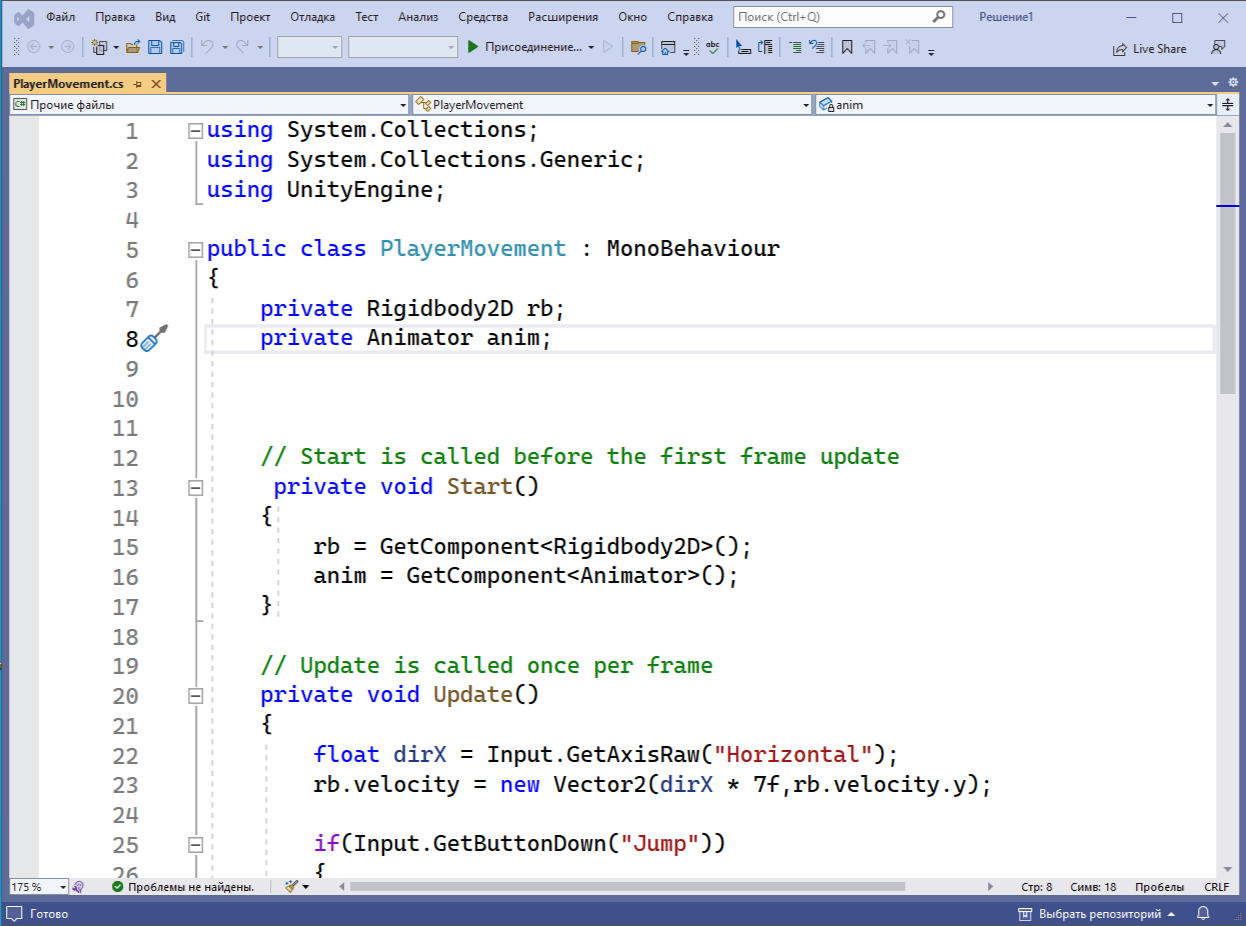Click the screwdriver quick actions icon on line 8
The width and height of the screenshot is (1246, 926).
coord(154,338)
